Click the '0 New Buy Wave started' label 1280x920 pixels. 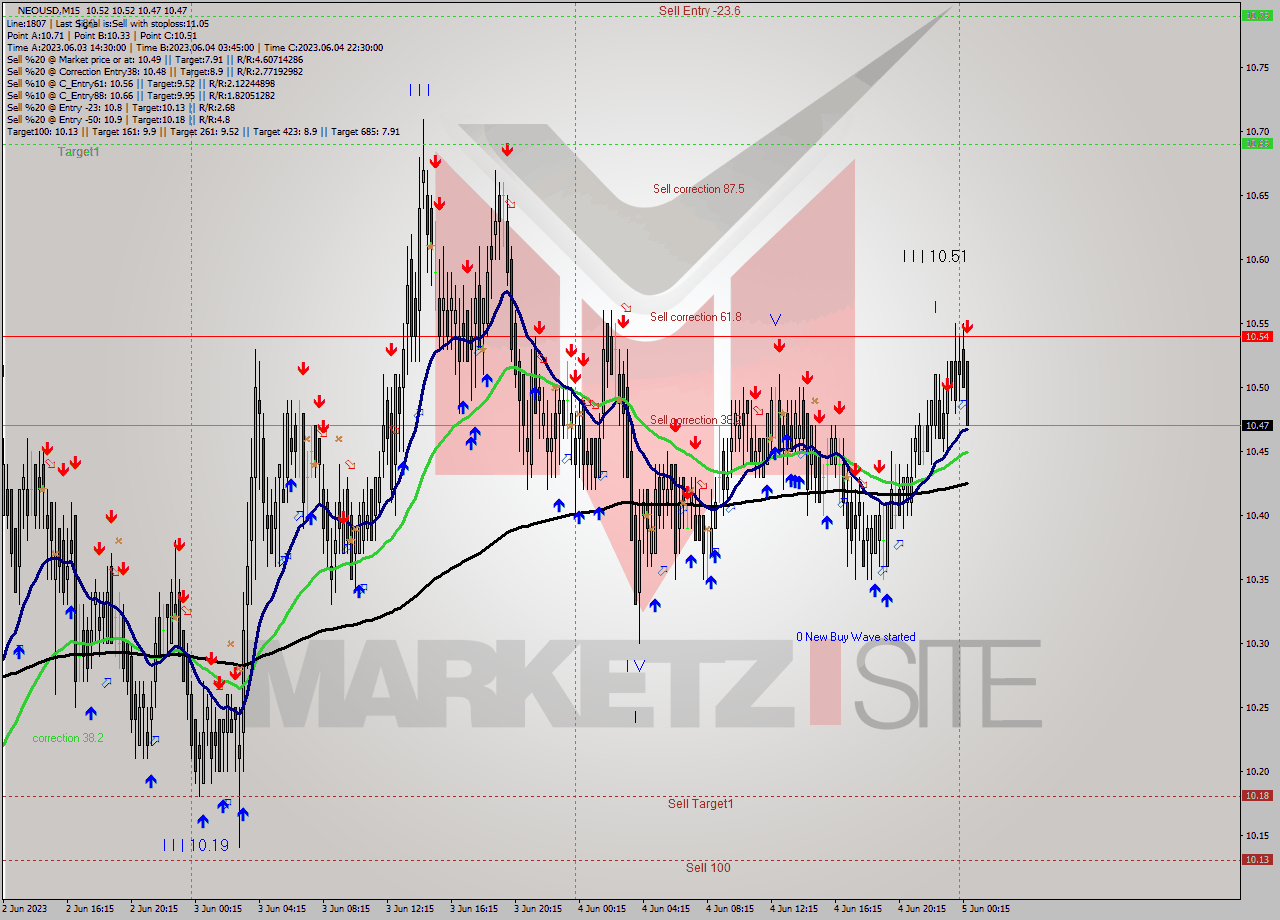855,637
